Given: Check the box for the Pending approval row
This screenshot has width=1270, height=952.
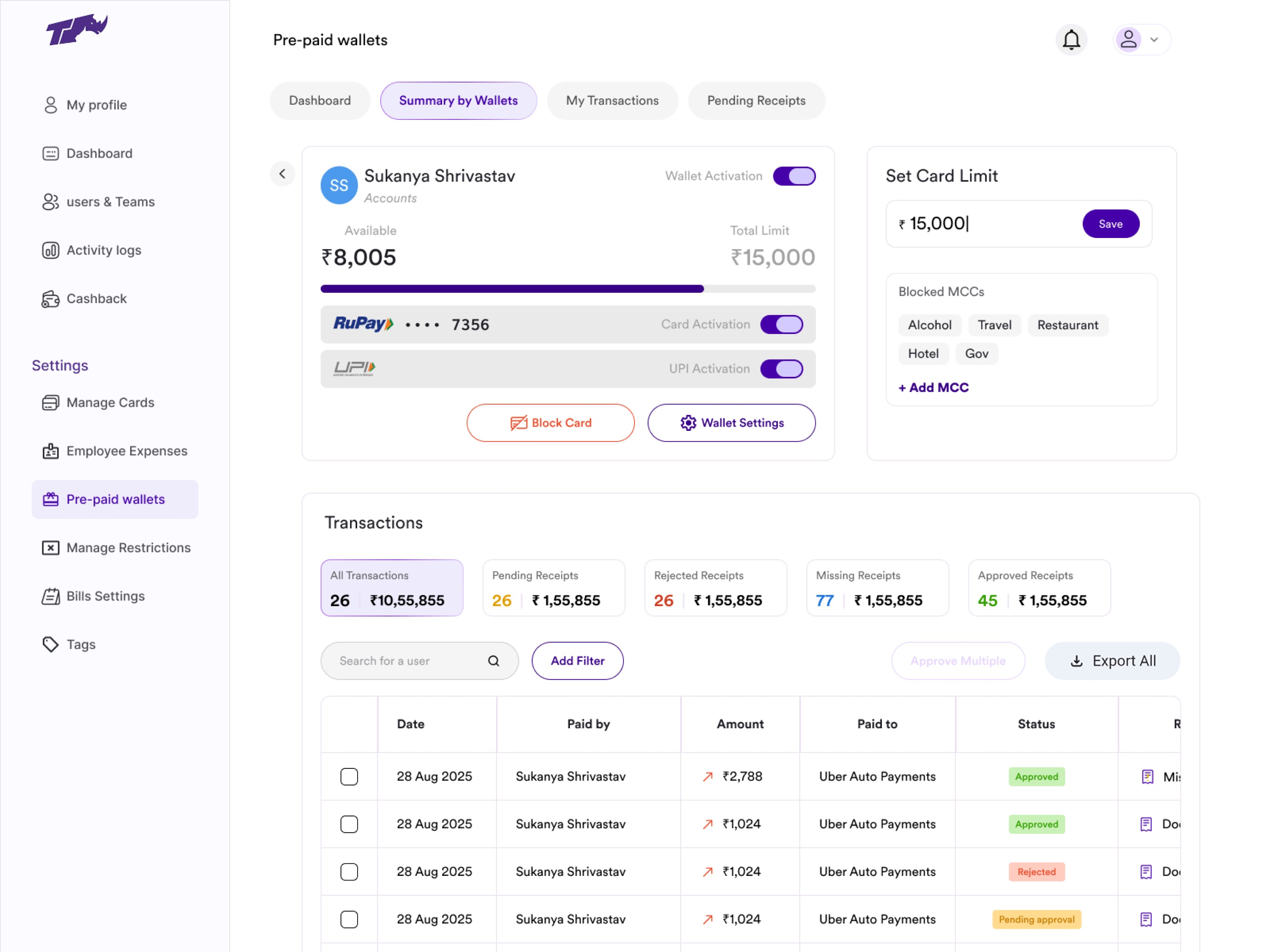Looking at the screenshot, I should [349, 920].
